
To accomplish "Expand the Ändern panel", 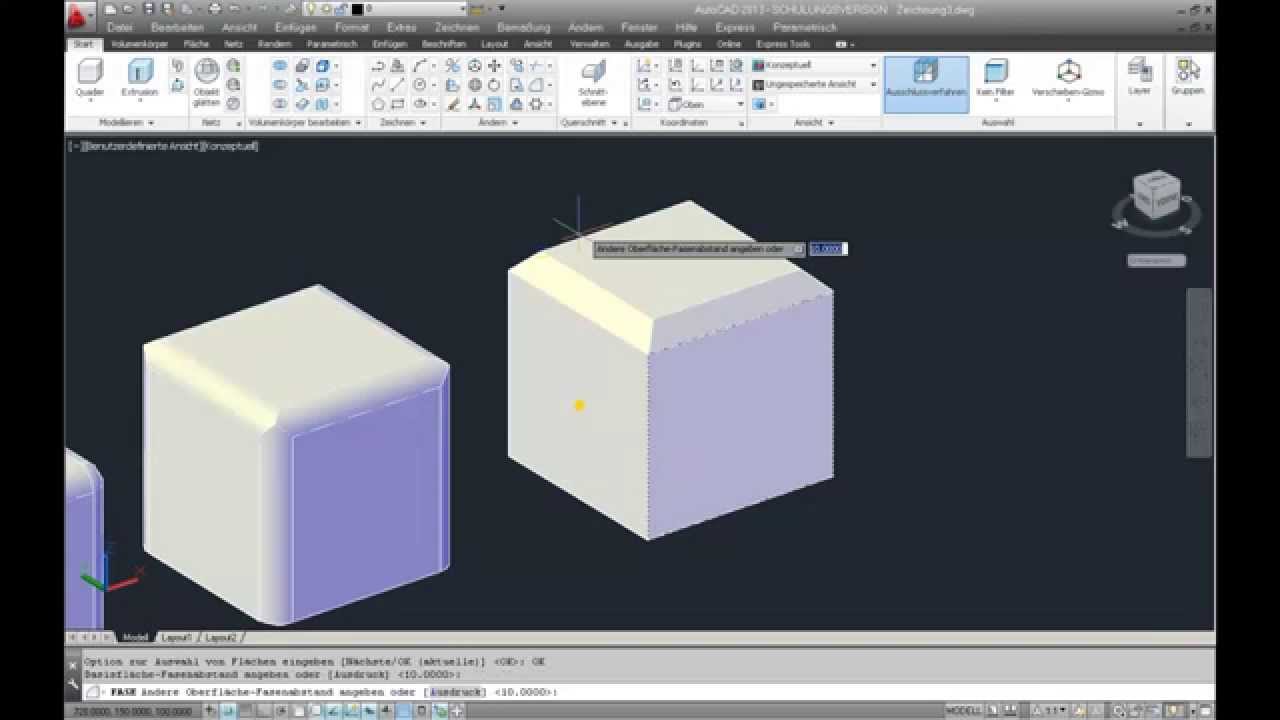I will click(497, 122).
